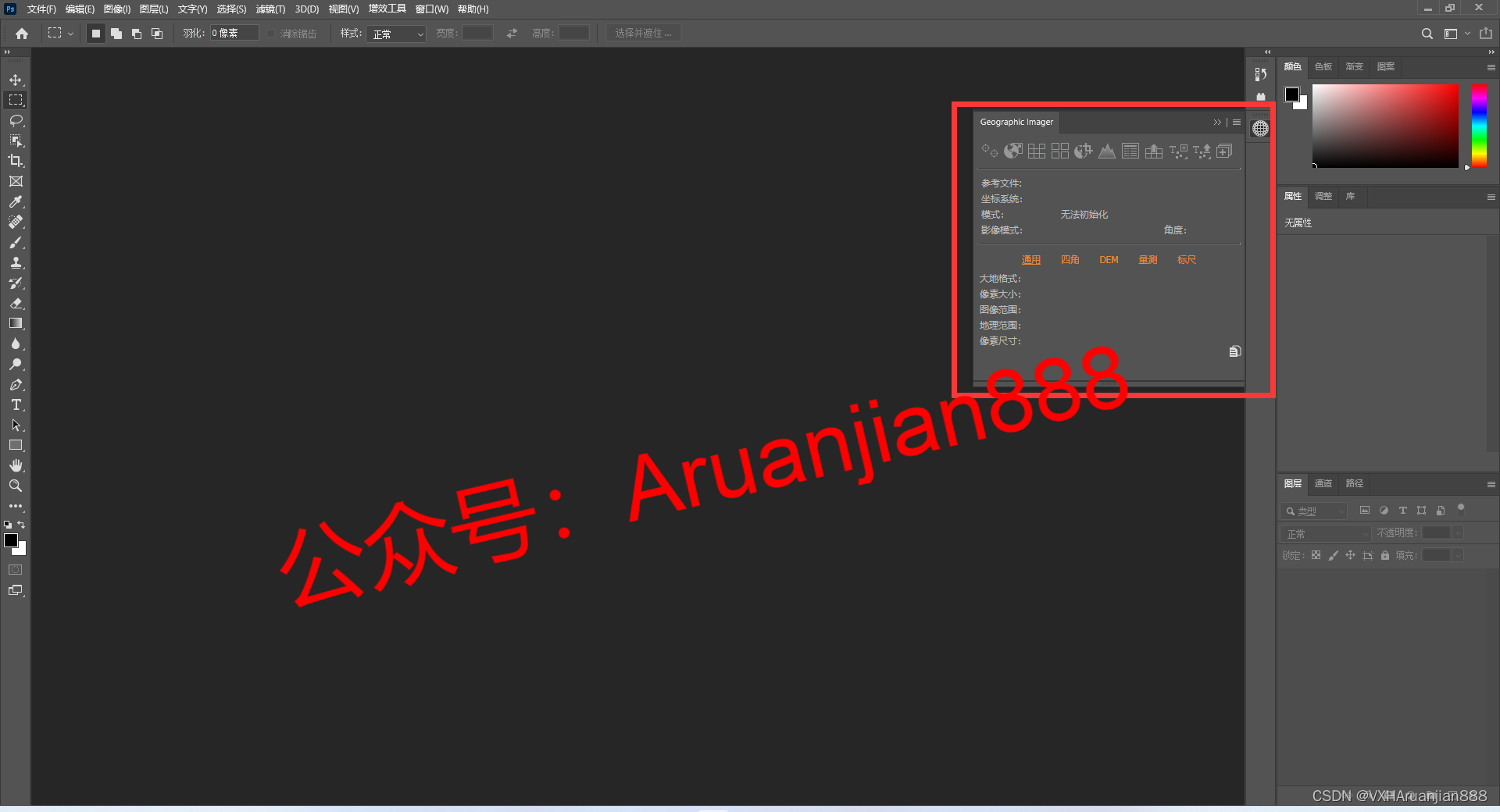
Task: Click the table list icon in Geographic Imager
Action: [x=1130, y=151]
